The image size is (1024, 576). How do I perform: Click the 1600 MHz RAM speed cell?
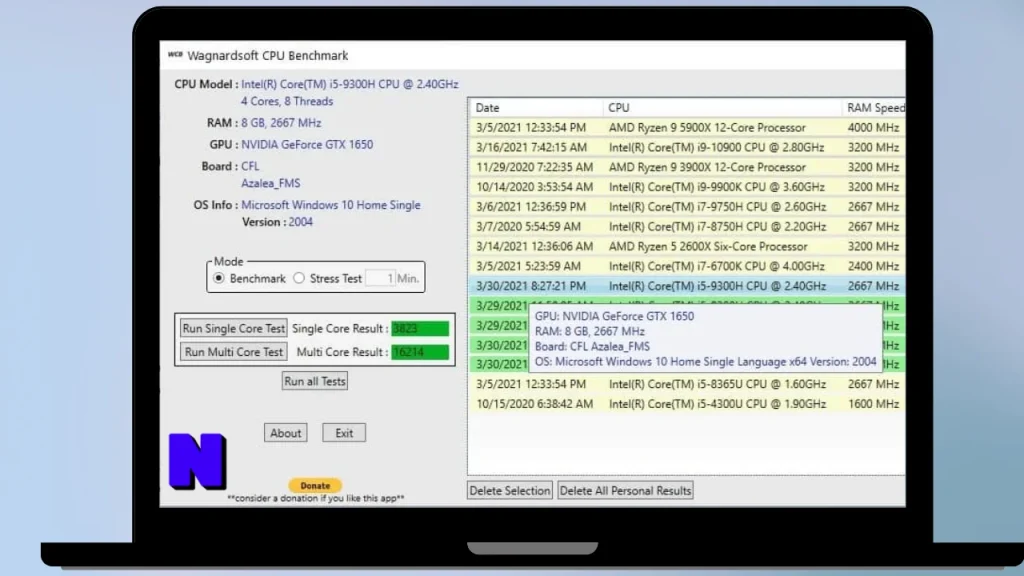click(x=873, y=404)
